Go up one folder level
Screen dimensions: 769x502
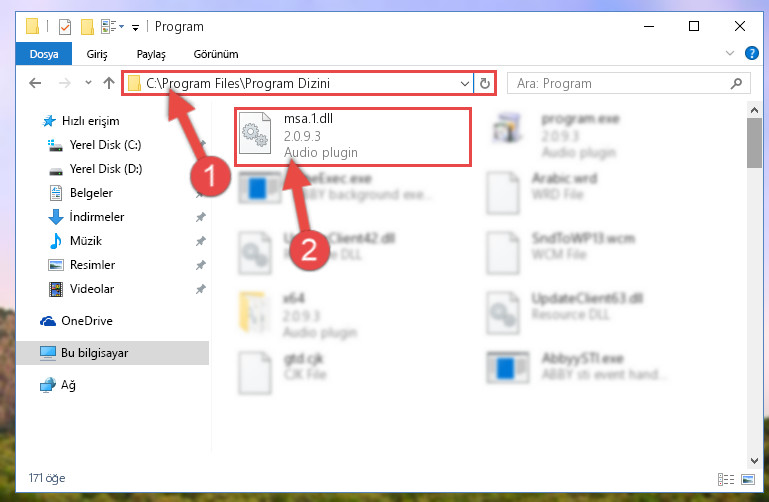click(x=109, y=83)
